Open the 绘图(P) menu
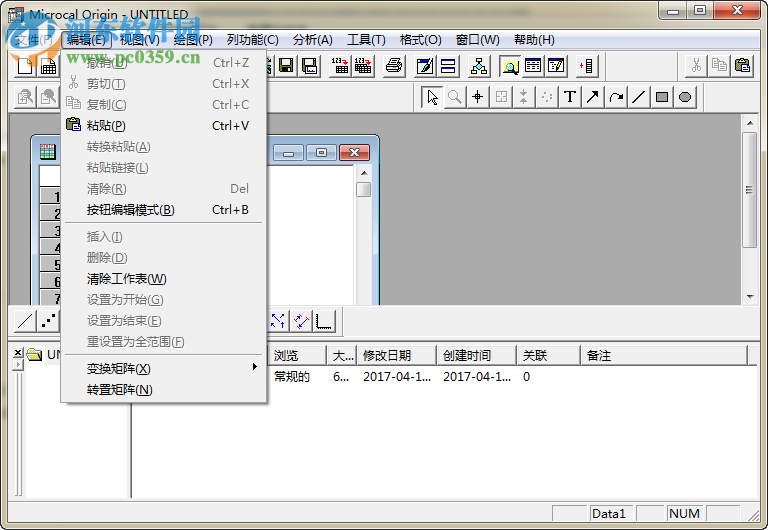 point(193,40)
